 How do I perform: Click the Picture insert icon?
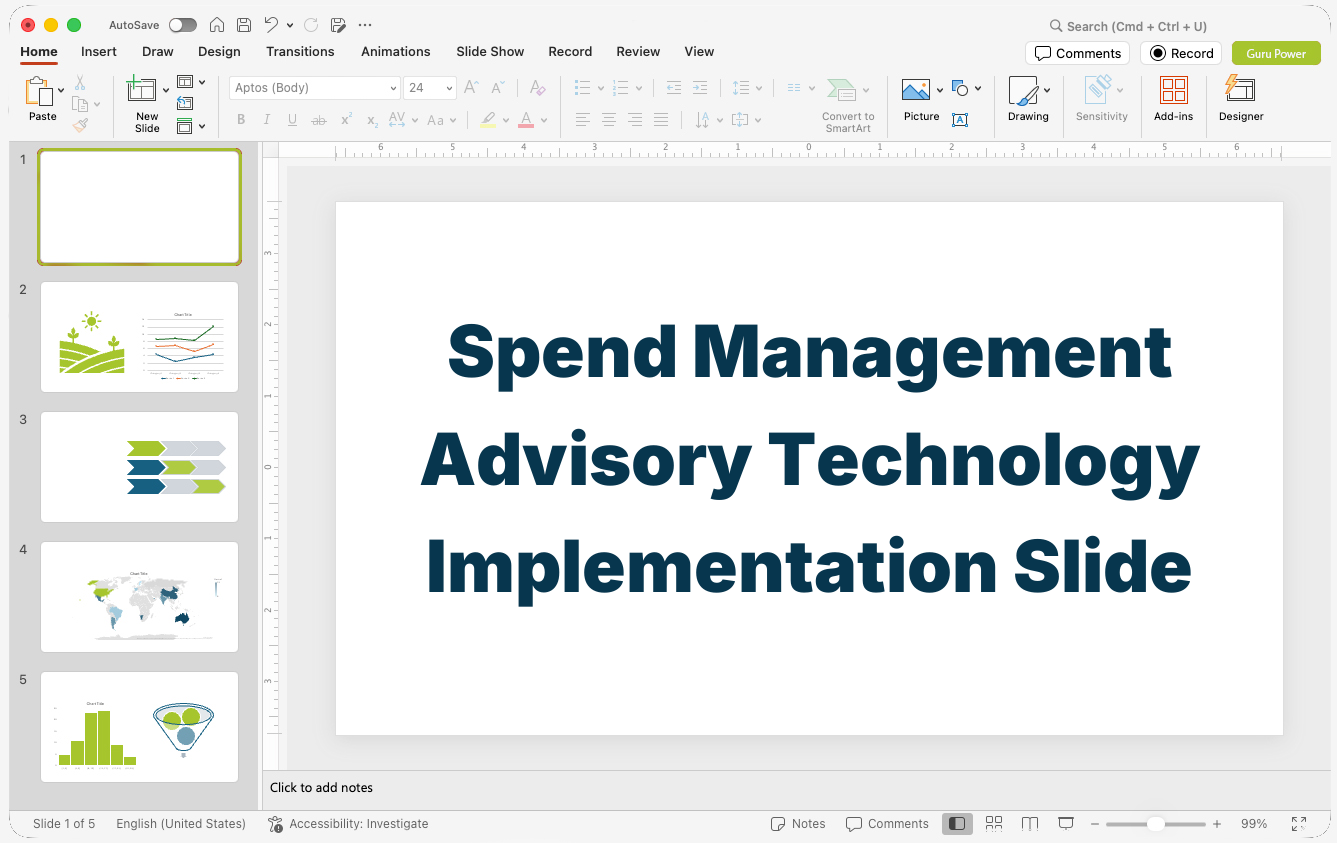(915, 90)
